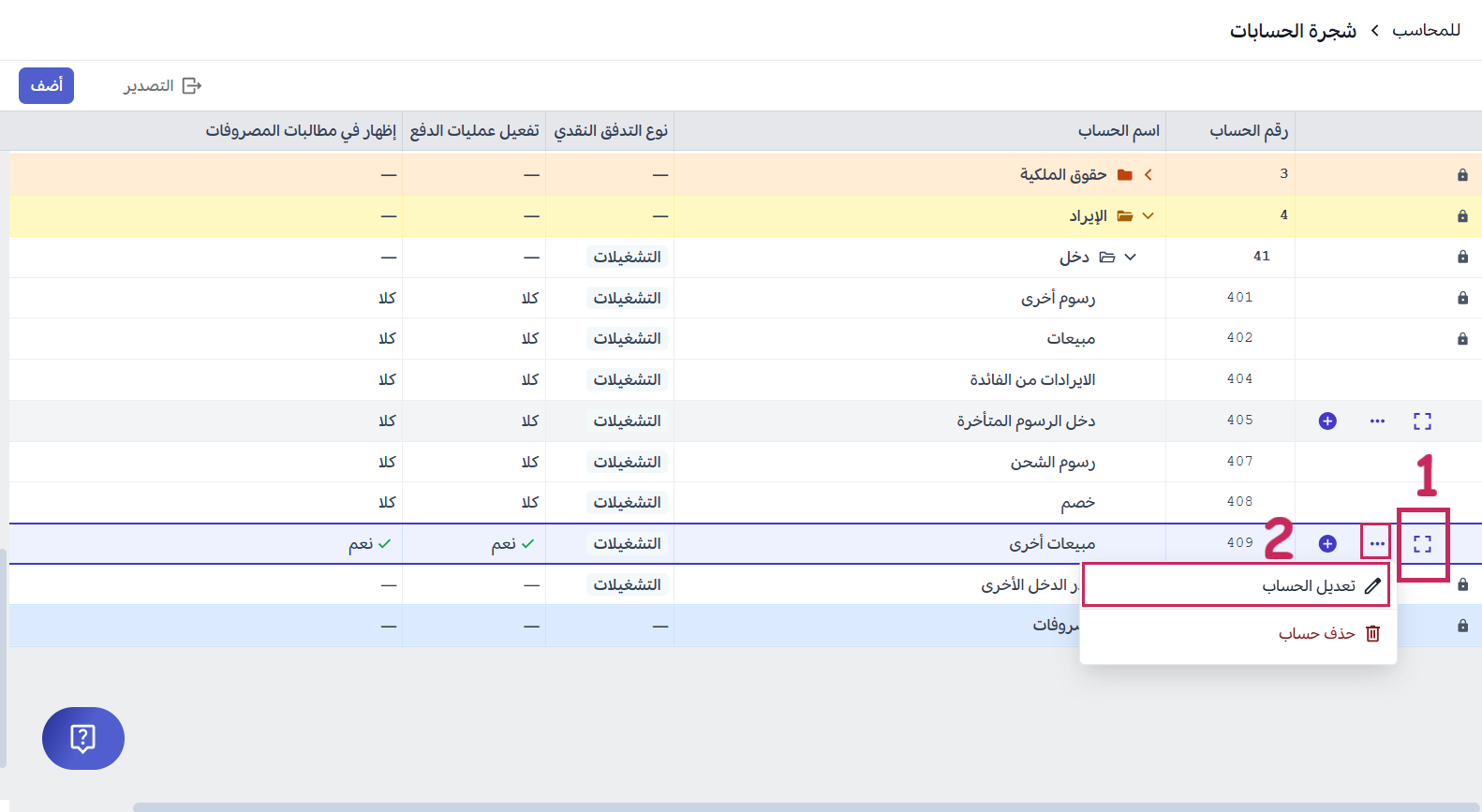Click the رسوم الشحن account name

tap(1053, 462)
